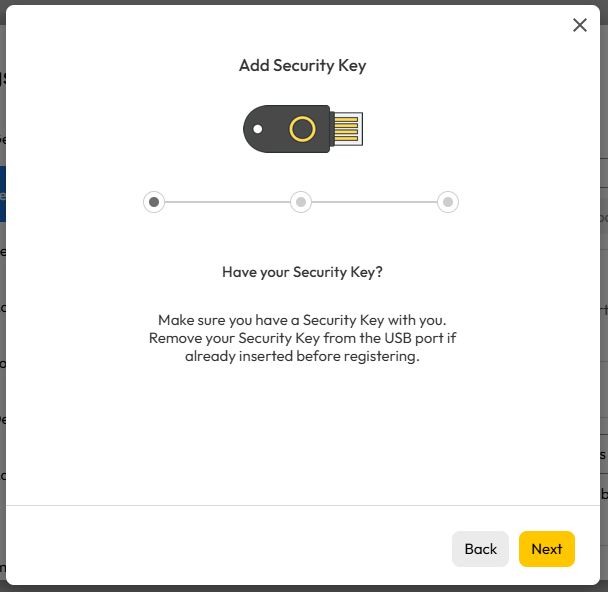This screenshot has height=592, width=608.
Task: Click the security key illustration body
Action: 276,129
